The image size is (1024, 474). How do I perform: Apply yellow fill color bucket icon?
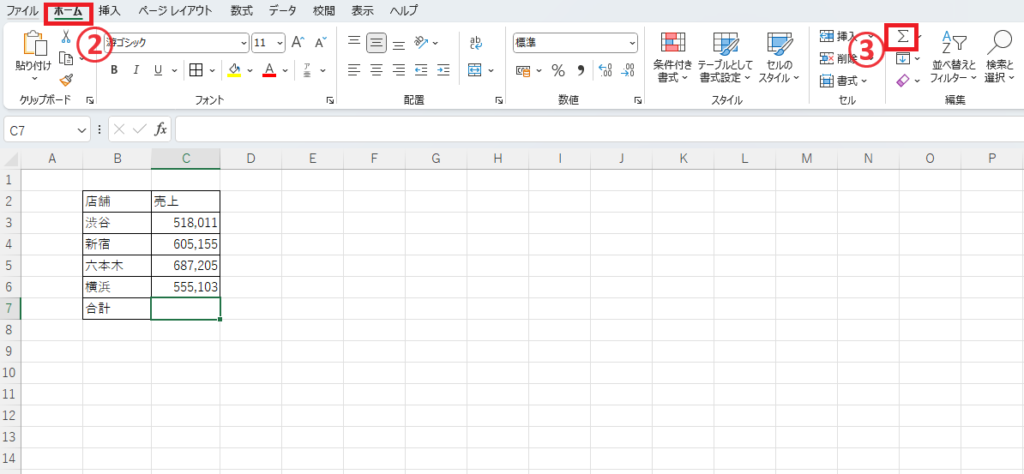pos(234,70)
